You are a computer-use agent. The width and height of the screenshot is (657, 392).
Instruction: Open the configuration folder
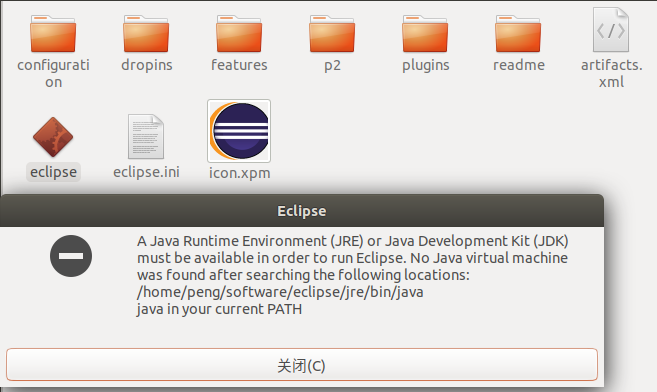[53, 34]
